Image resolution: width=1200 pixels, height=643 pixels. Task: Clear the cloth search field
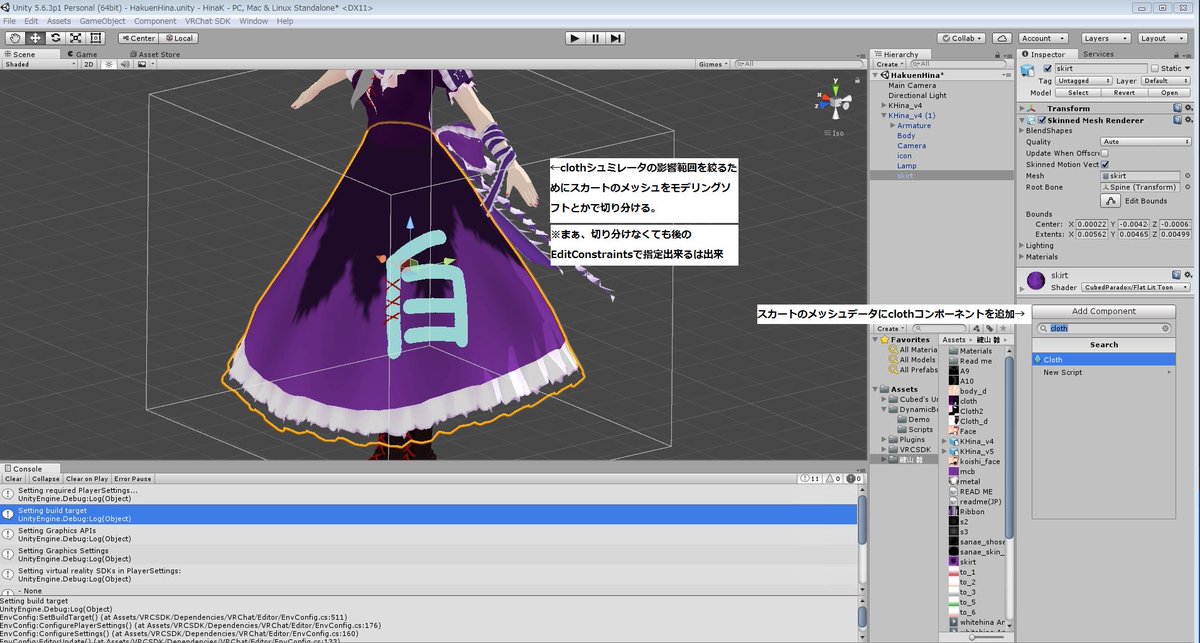(x=1165, y=328)
